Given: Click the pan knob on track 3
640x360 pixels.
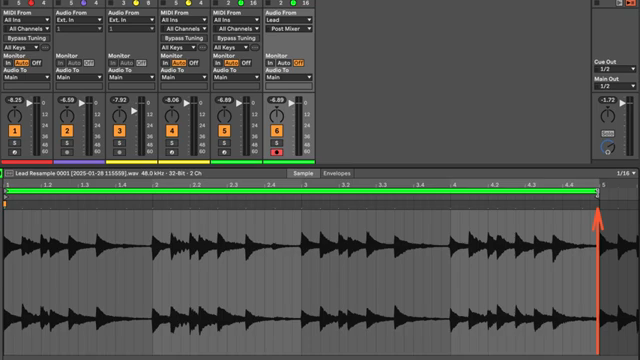Looking at the screenshot, I should (119, 116).
